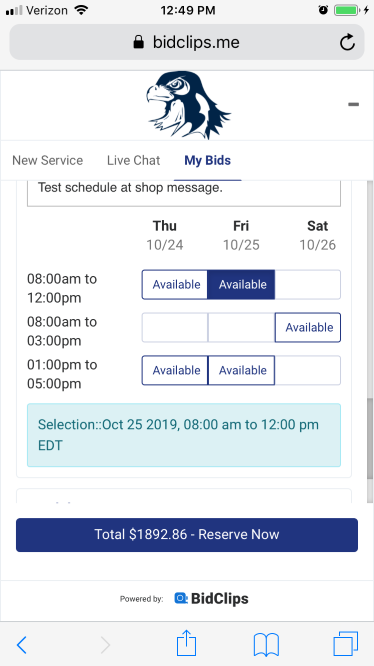Click the page scrollbar thumb
Viewport: 374px width, 666px height.
370,439
